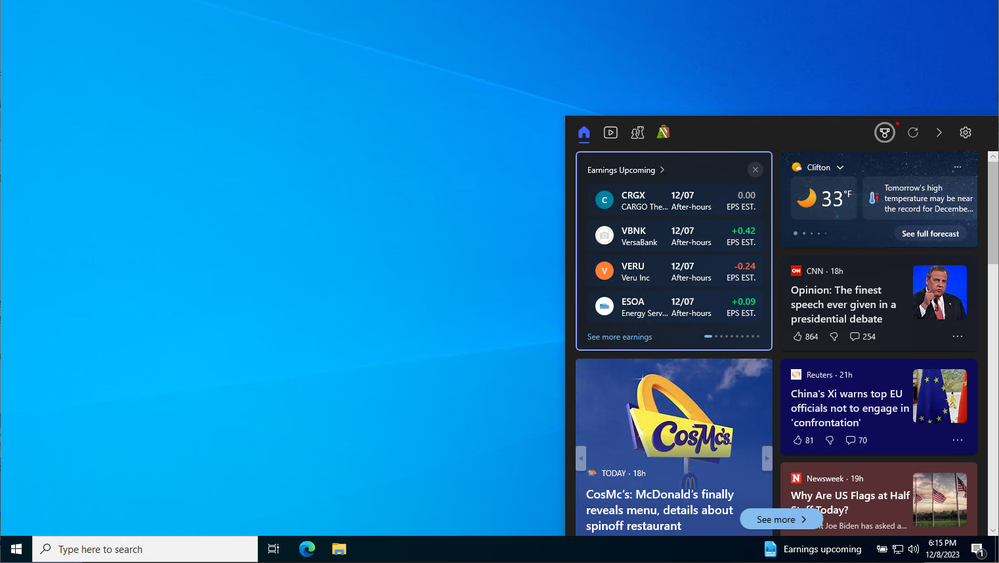Open Task View on taskbar
The width and height of the screenshot is (999, 563).
[273, 549]
